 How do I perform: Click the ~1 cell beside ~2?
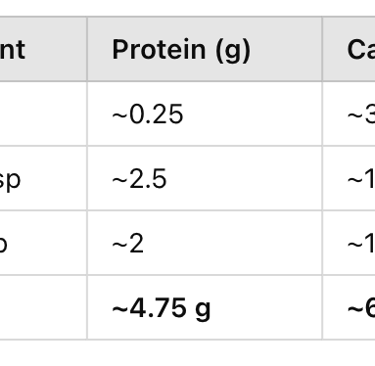[349, 243]
